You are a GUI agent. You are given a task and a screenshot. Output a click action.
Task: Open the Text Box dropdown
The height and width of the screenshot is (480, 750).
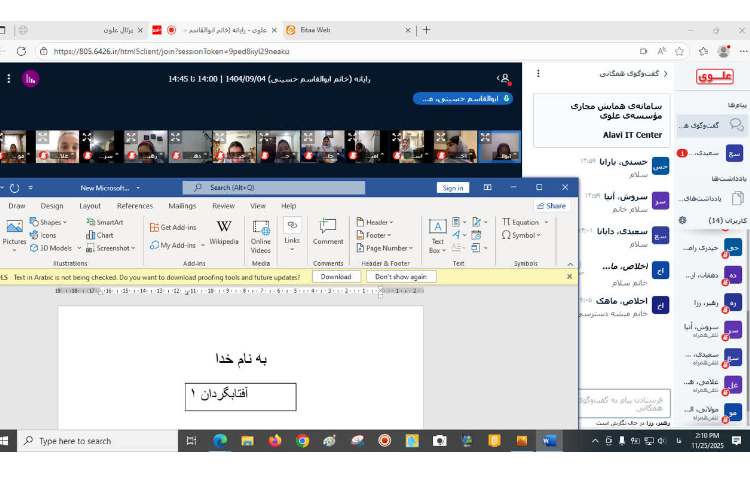[x=437, y=237]
